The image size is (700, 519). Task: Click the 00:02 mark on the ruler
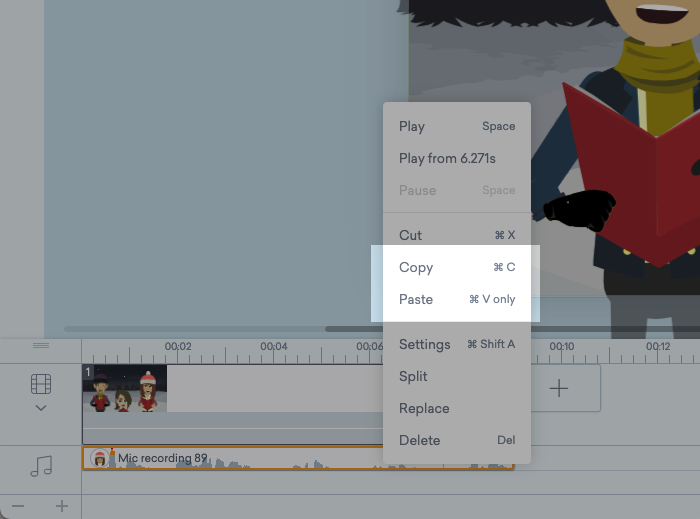pos(178,346)
